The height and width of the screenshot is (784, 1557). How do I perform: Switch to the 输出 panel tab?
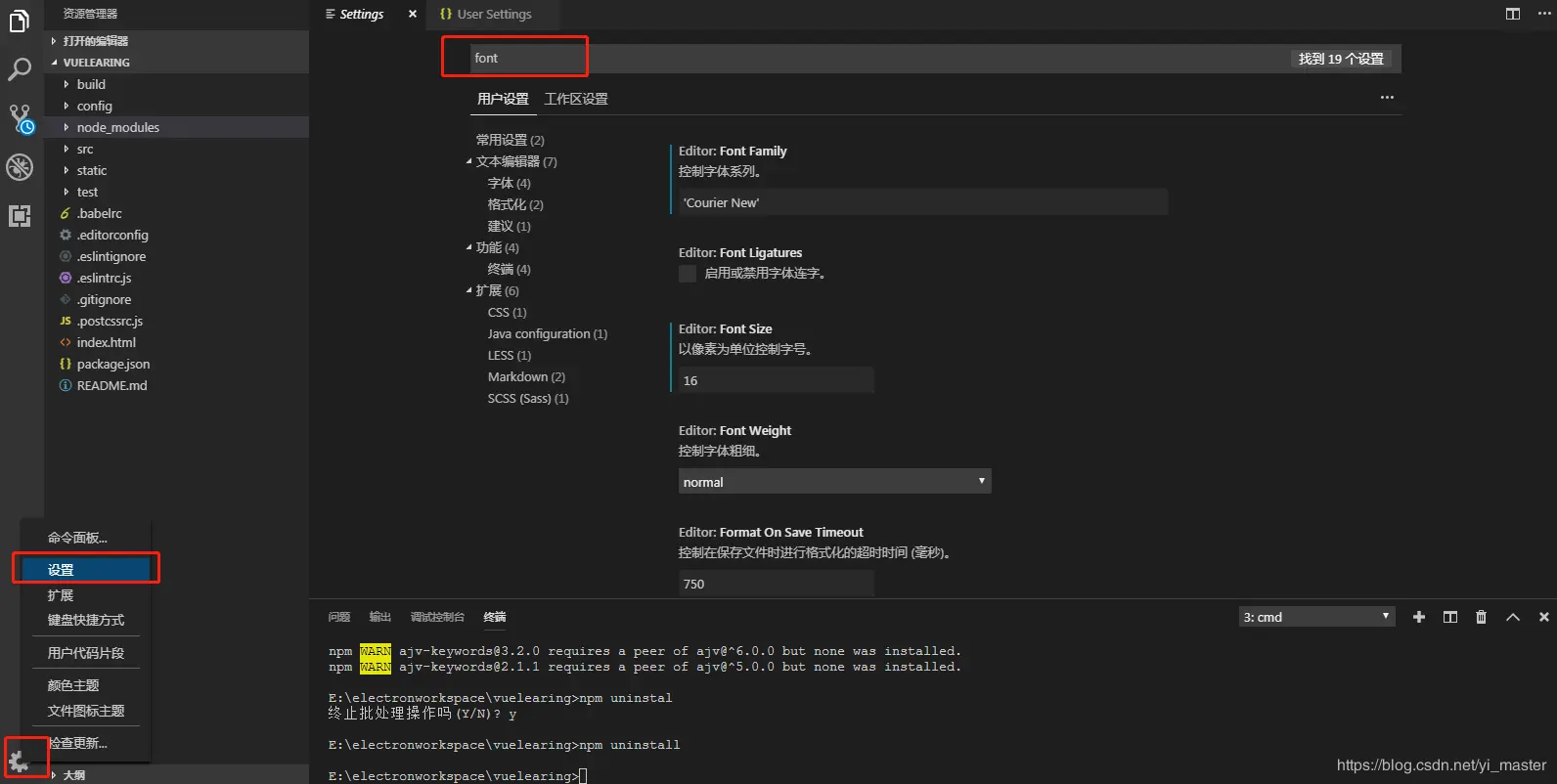(x=379, y=617)
